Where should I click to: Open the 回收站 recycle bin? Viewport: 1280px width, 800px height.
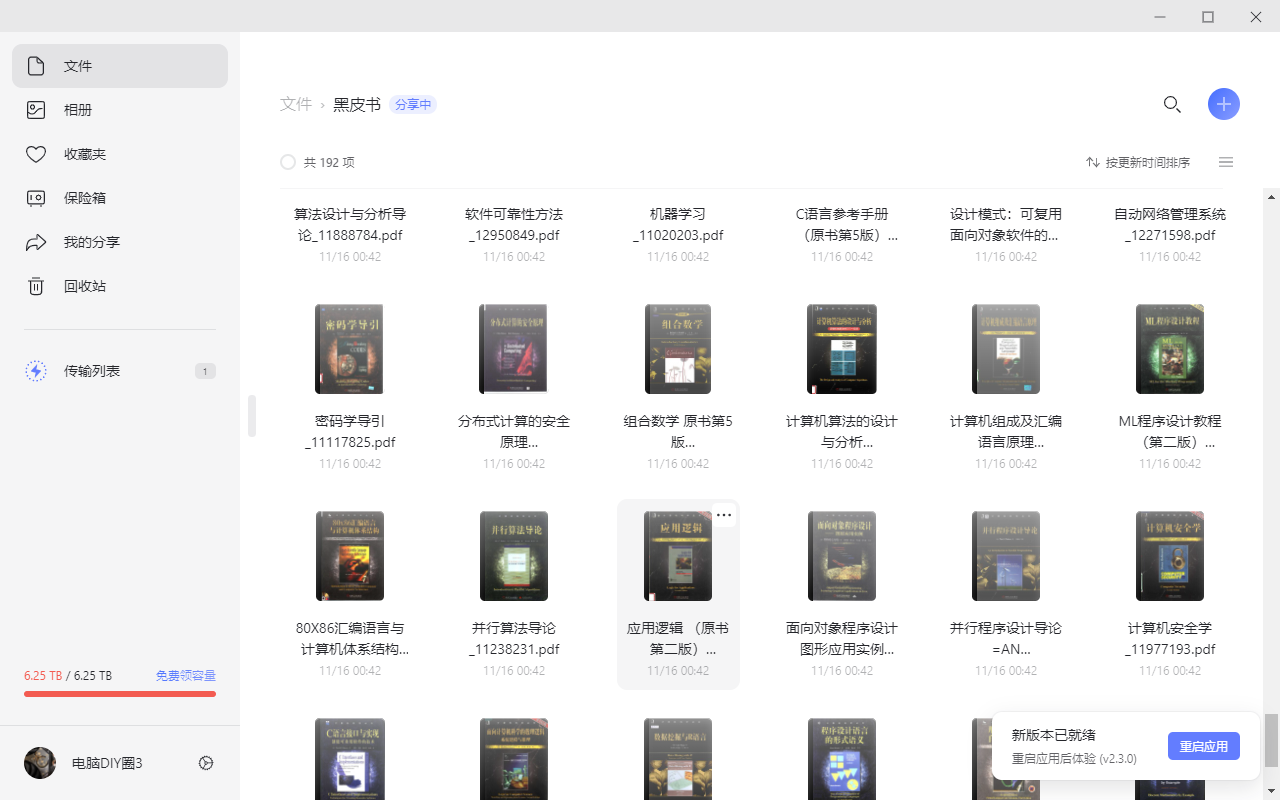(x=120, y=286)
